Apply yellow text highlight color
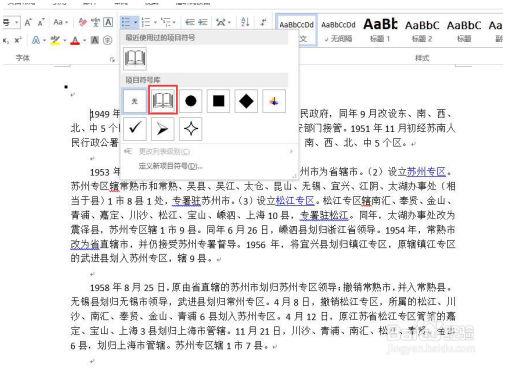This screenshot has width=506, height=369. (x=55, y=41)
